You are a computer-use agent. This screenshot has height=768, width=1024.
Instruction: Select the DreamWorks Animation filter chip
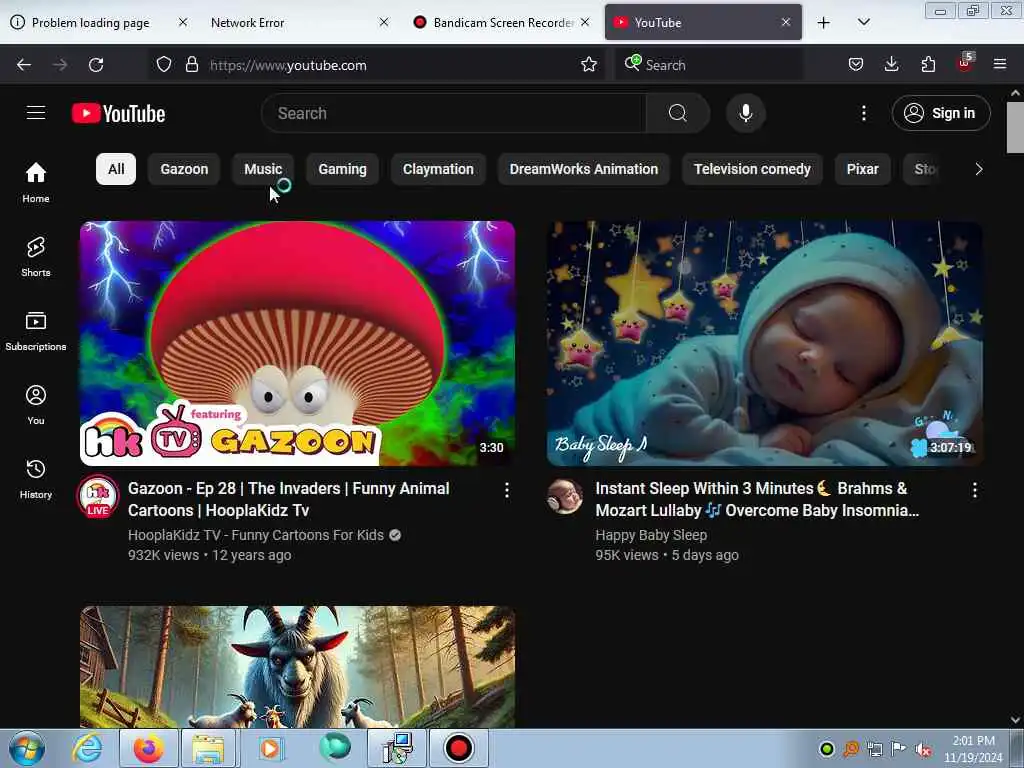[x=584, y=169]
